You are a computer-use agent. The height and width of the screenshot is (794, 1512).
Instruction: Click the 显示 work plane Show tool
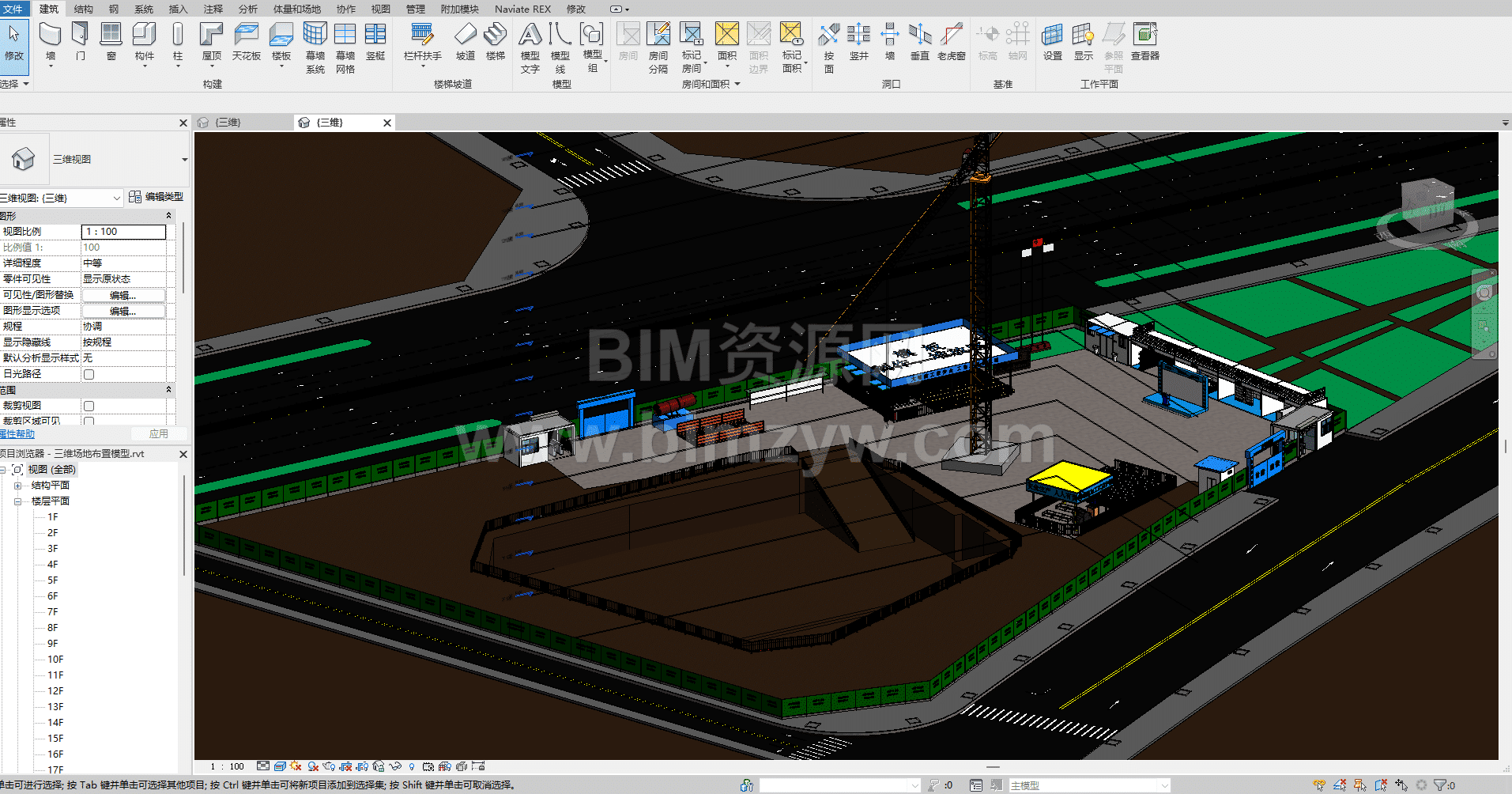tap(1083, 43)
